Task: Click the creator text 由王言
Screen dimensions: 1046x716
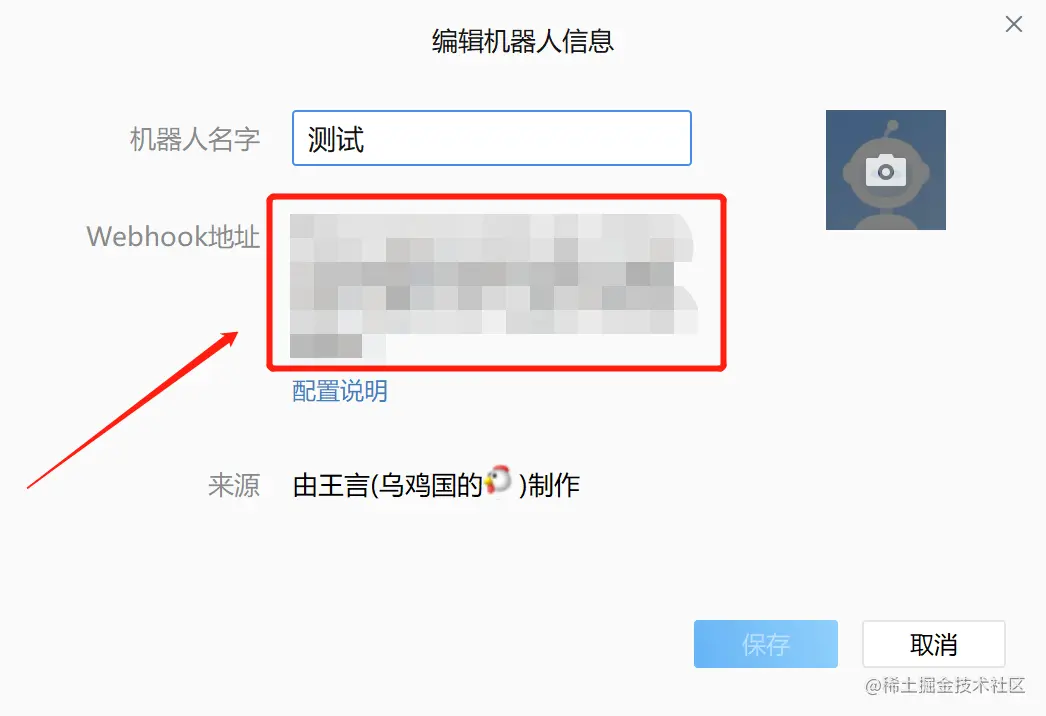Action: click(331, 485)
